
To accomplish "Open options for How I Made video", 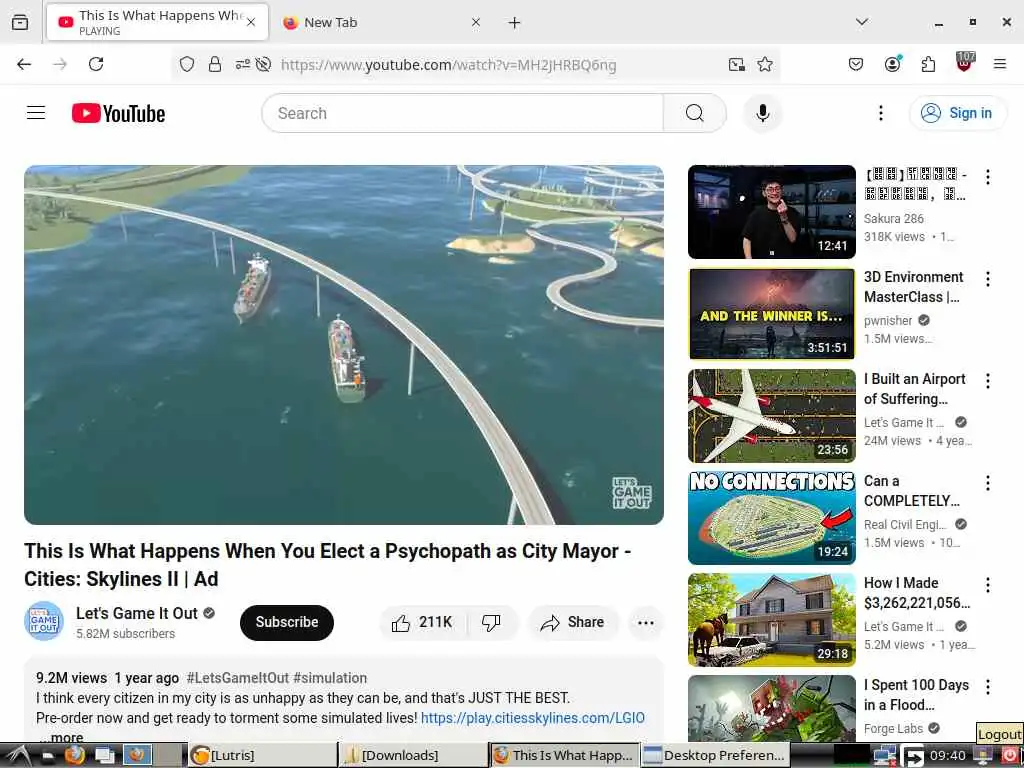I will tap(987, 584).
